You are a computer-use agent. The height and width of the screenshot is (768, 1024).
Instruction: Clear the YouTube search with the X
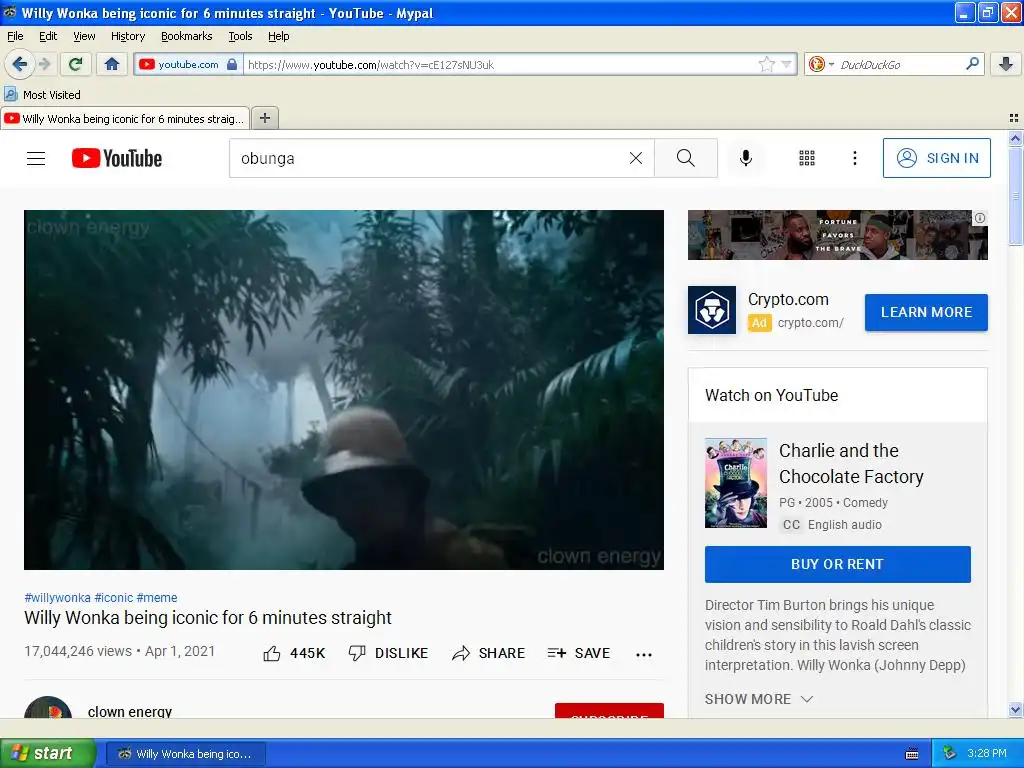point(635,158)
